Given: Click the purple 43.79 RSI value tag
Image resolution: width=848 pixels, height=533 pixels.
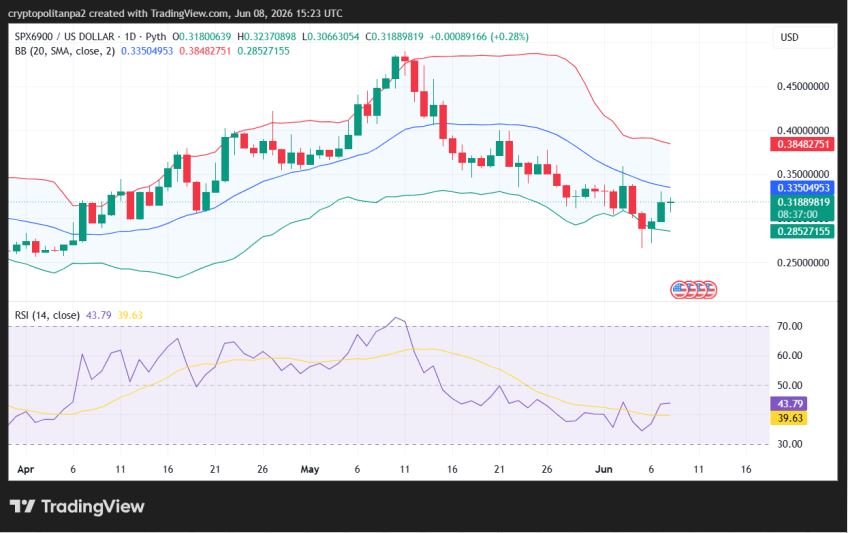Looking at the screenshot, I should [789, 404].
